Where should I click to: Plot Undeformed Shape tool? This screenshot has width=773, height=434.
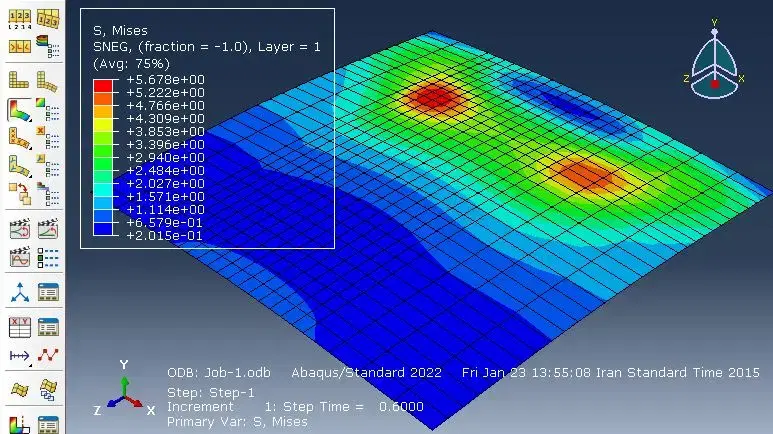(x=19, y=80)
